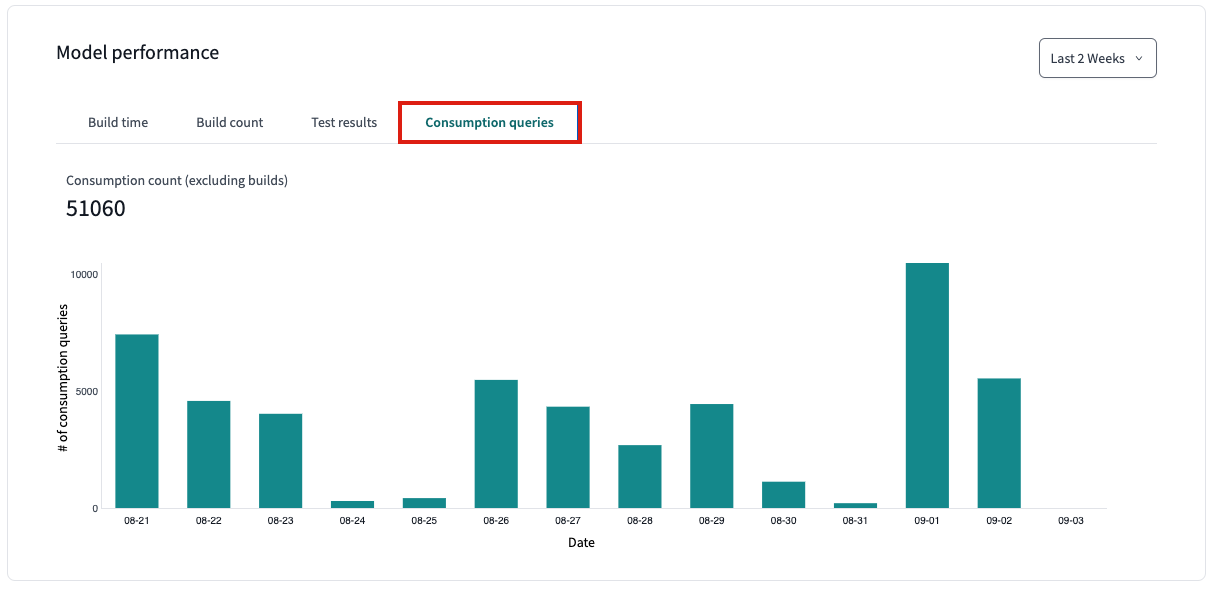Click the tiny 08-31 bar
The image size is (1228, 590).
pos(854,506)
